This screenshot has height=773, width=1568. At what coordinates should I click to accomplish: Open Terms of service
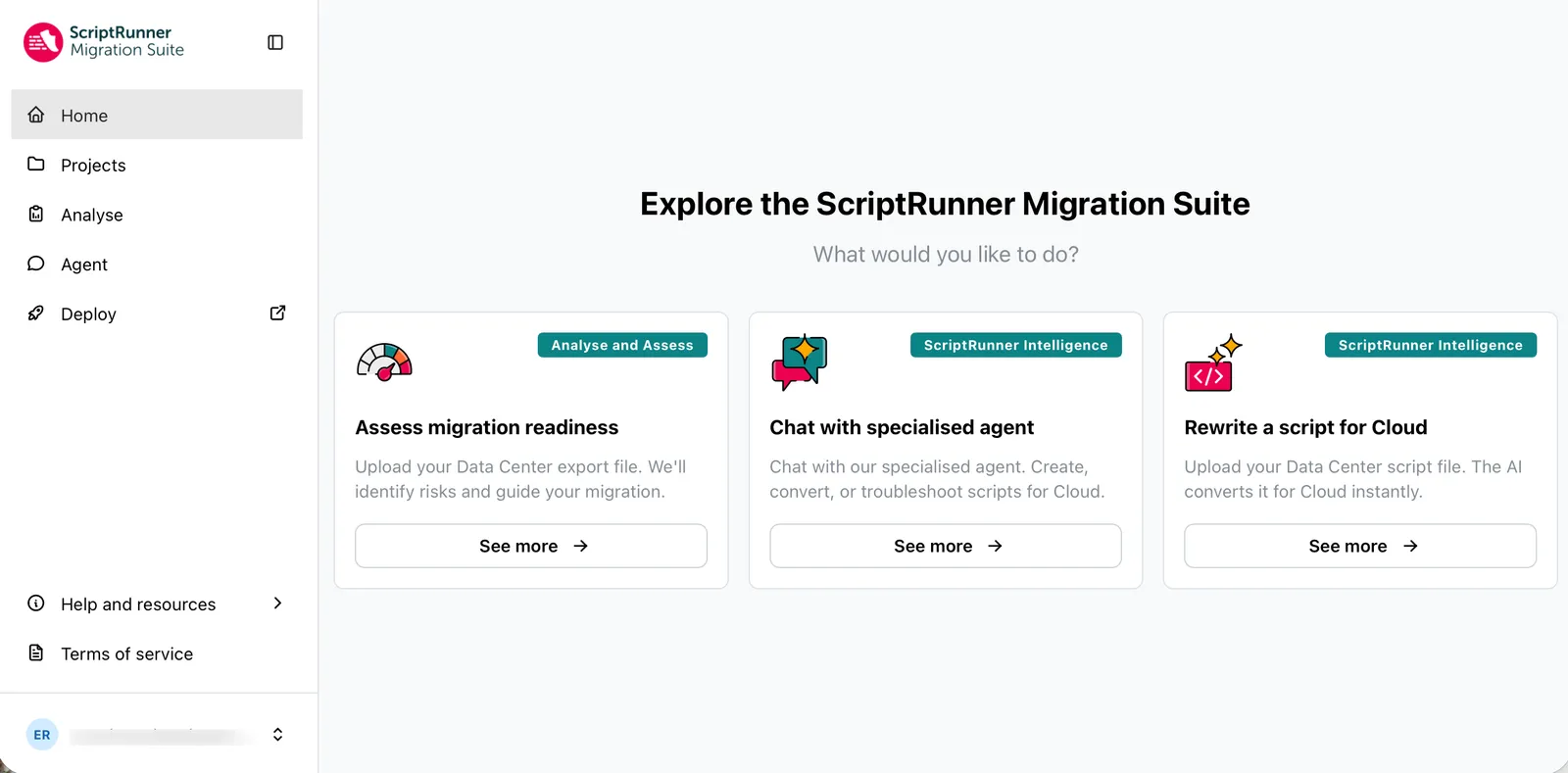pyautogui.click(x=157, y=653)
